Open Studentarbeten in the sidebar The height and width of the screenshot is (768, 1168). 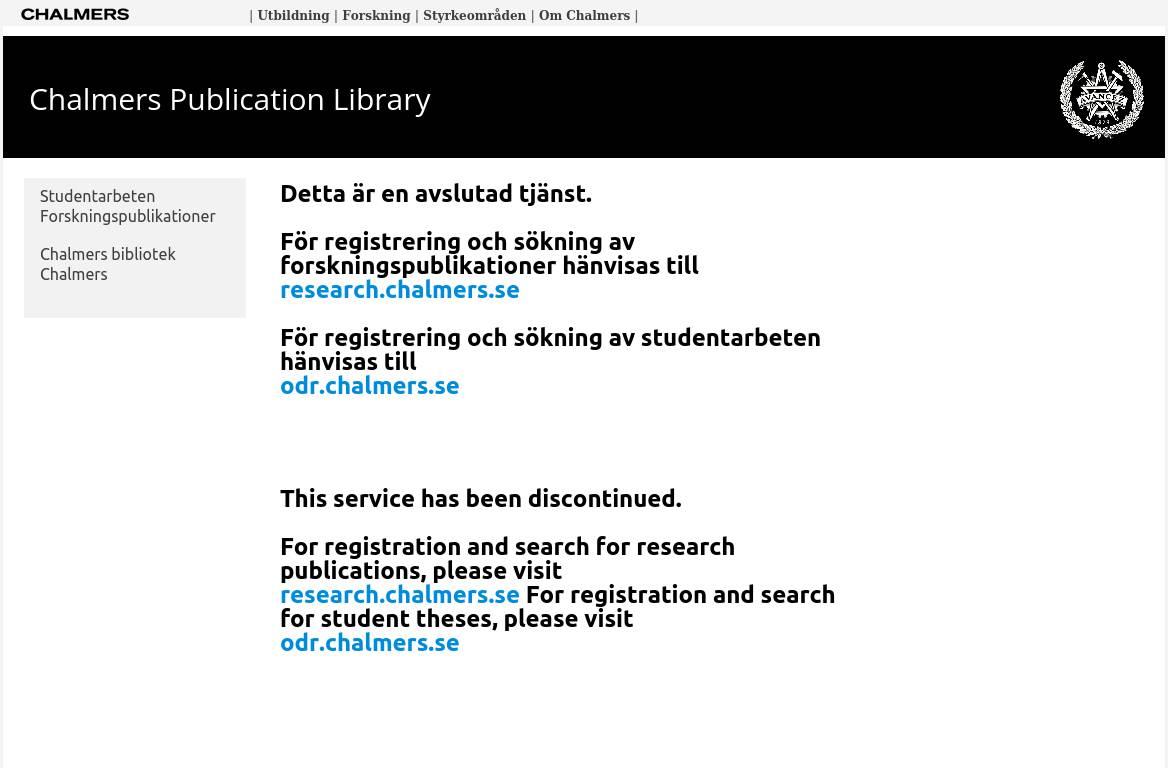[x=97, y=196]
